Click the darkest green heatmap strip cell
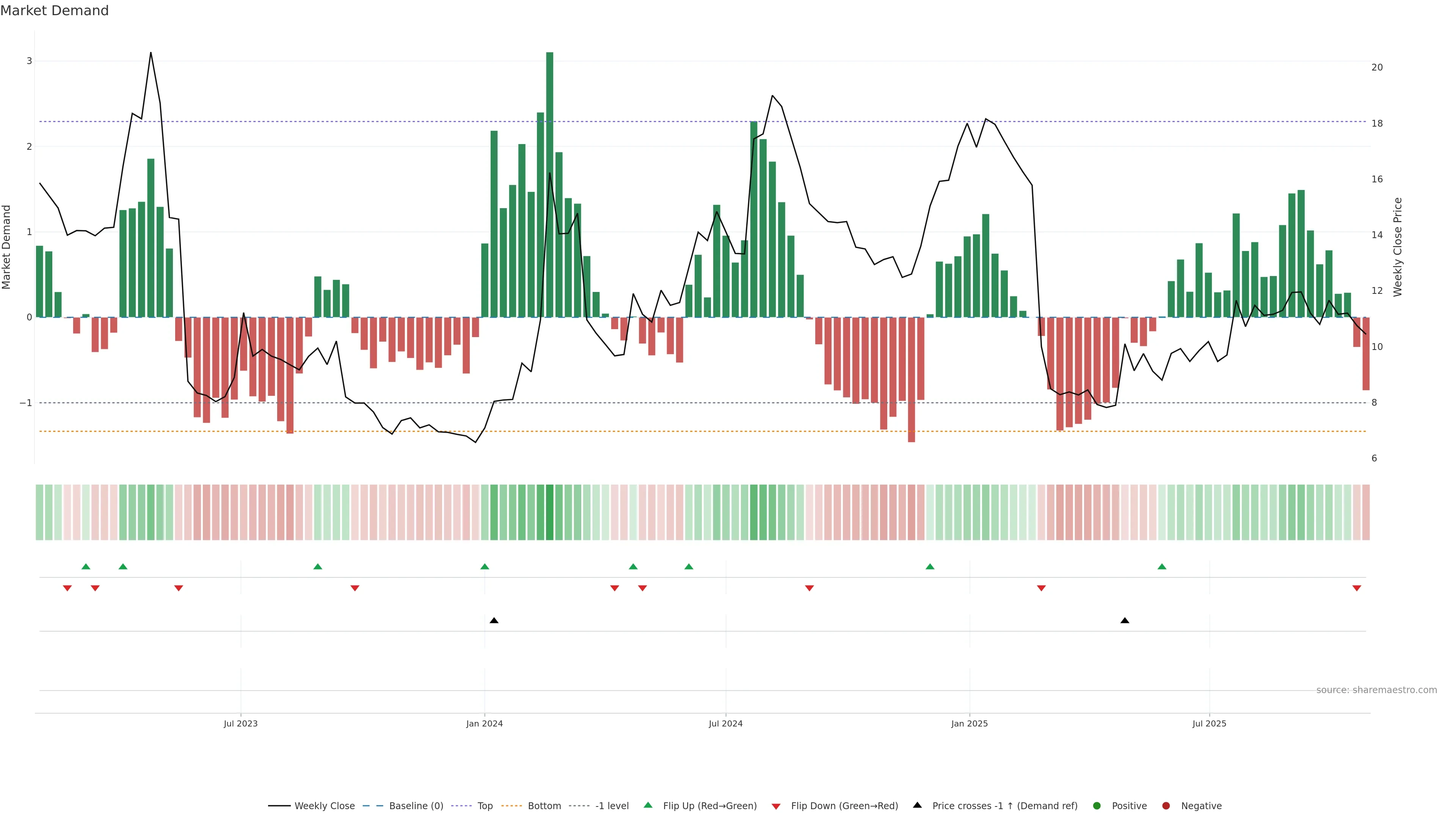The height and width of the screenshot is (819, 1456). click(549, 512)
